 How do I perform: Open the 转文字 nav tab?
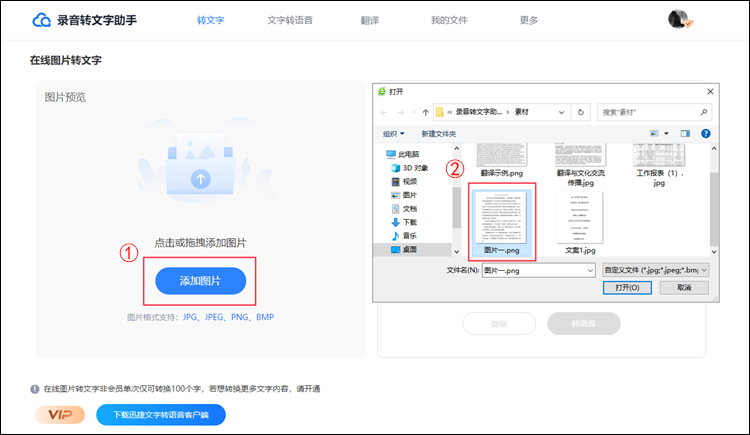click(x=210, y=20)
